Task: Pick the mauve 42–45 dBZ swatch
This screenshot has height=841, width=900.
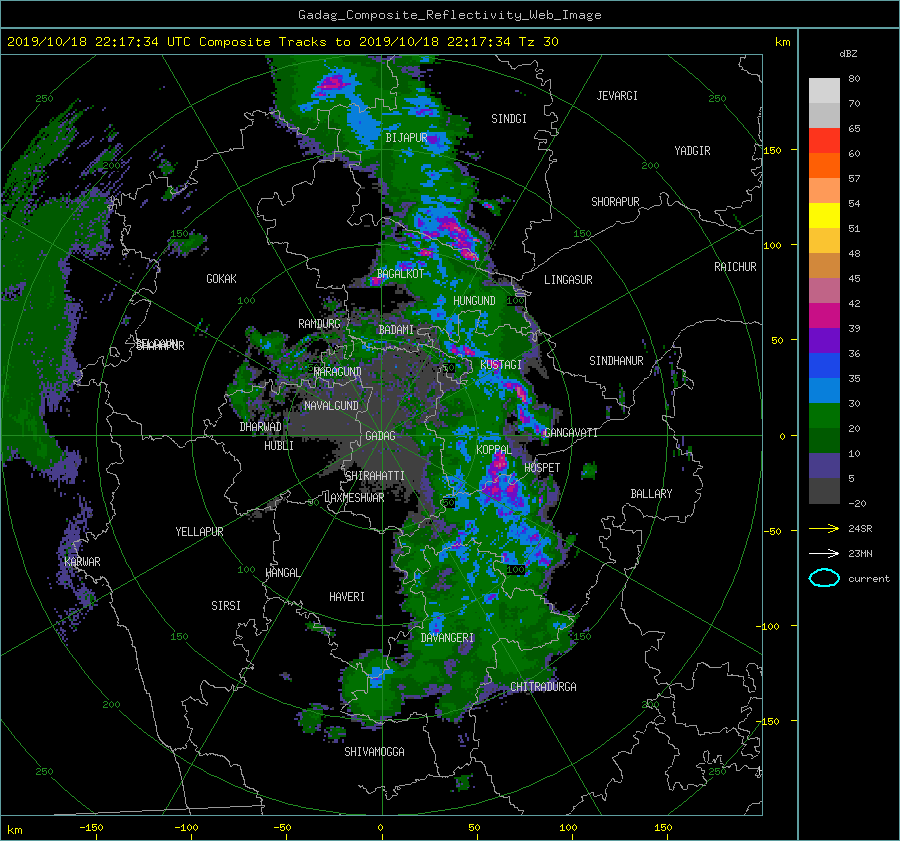Action: [824, 290]
